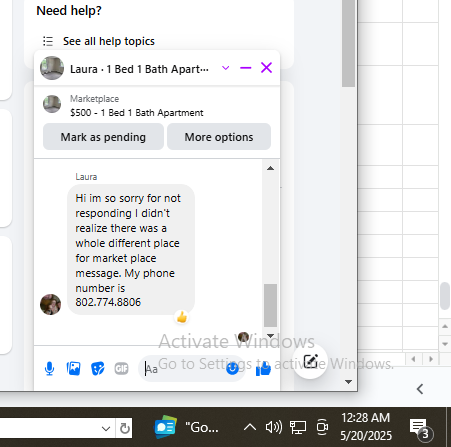Open the notification center with 3 alerts
Image resolution: width=451 pixels, height=447 pixels.
tap(421, 429)
